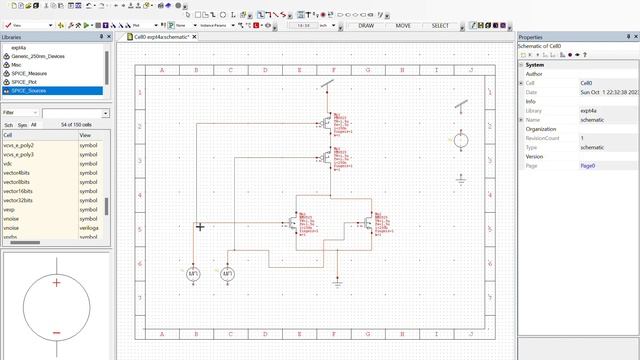Click the Open folder toolbar icon
Viewport: 640px width, 360px height.
pos(29,6)
